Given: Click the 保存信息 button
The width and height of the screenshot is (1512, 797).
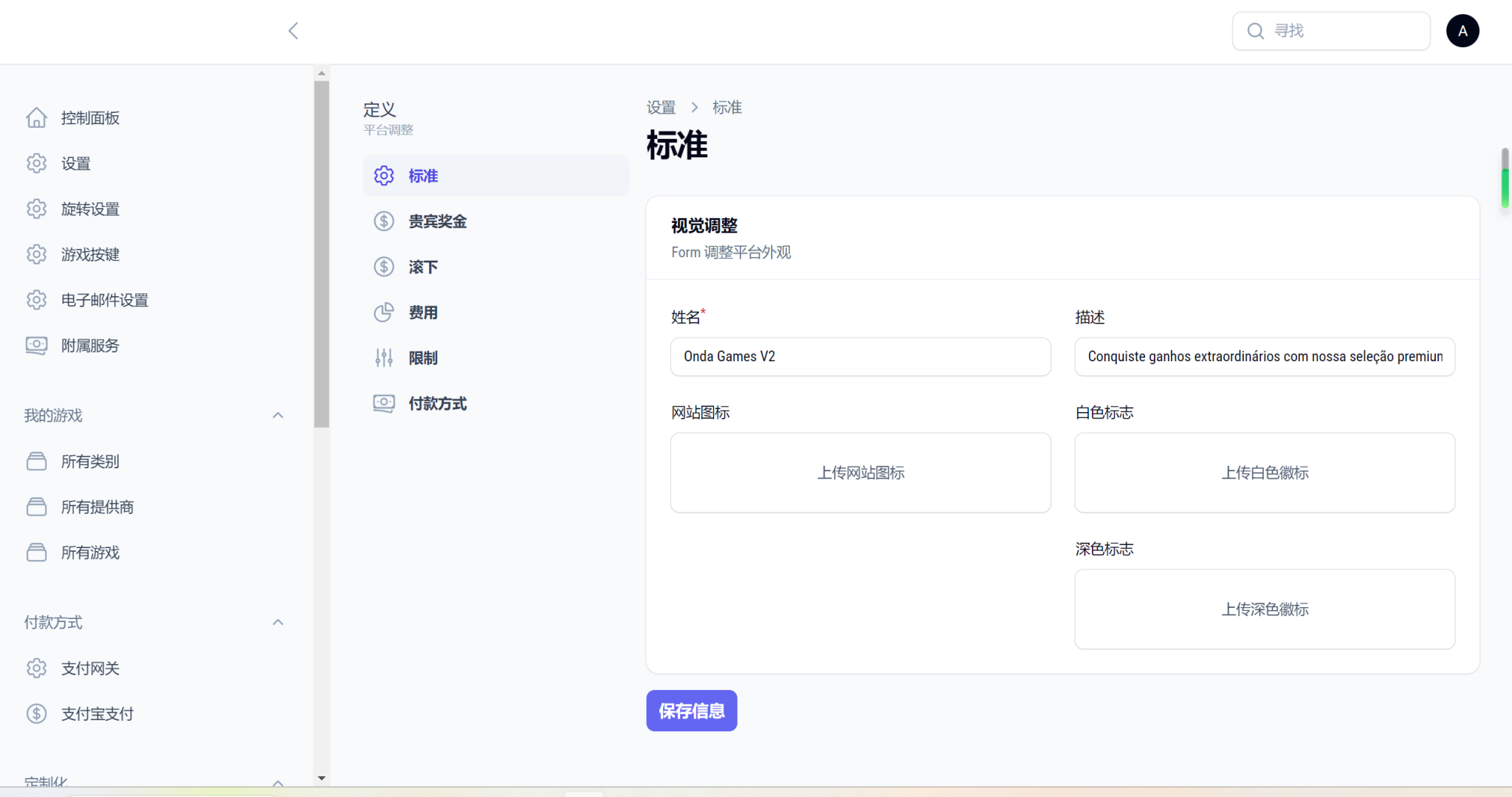Looking at the screenshot, I should pyautogui.click(x=691, y=711).
